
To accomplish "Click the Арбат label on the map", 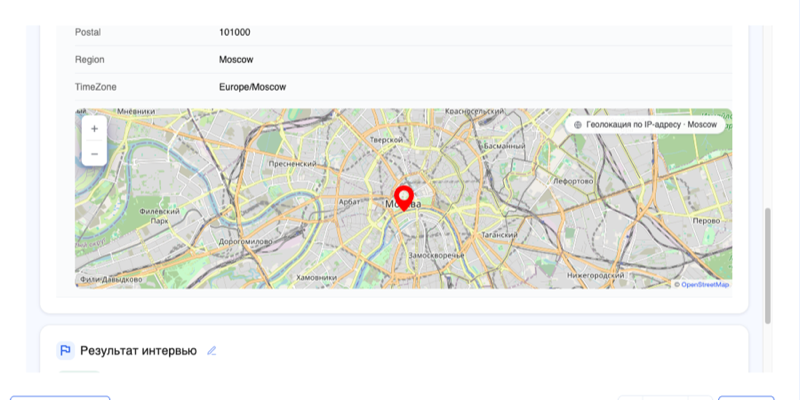I will pyautogui.click(x=349, y=202).
